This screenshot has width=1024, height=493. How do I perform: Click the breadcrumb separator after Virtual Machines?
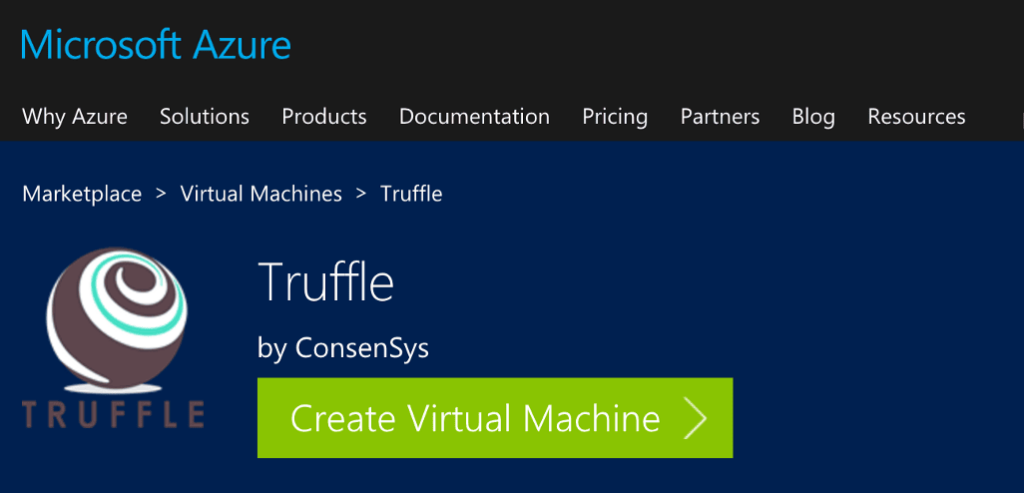point(361,194)
